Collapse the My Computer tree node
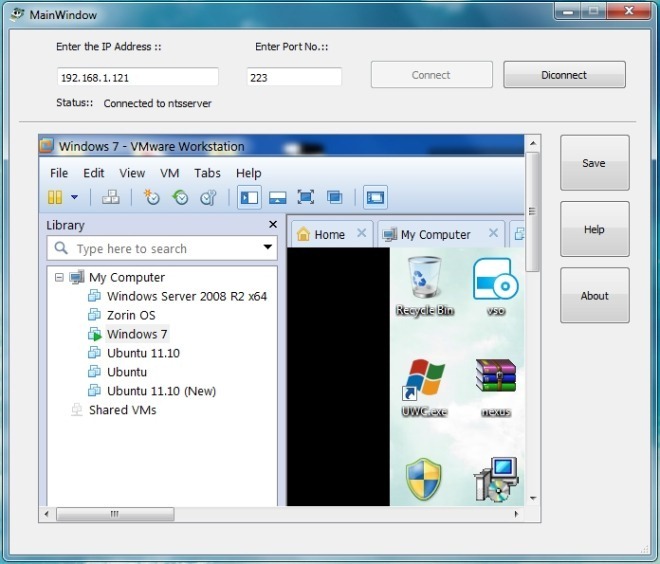660x564 pixels. (x=59, y=277)
